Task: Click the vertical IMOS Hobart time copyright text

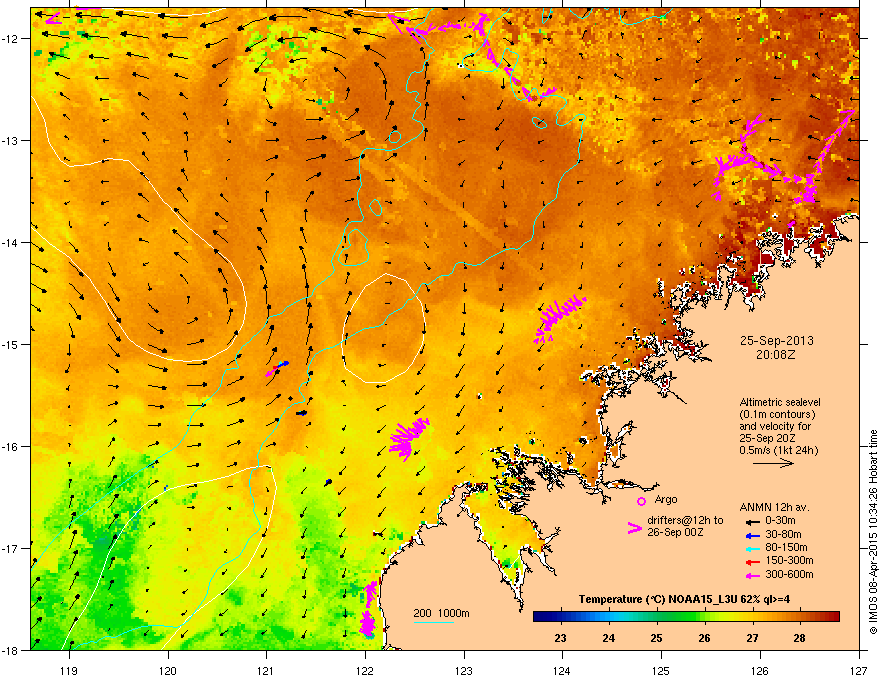Action: 873,532
